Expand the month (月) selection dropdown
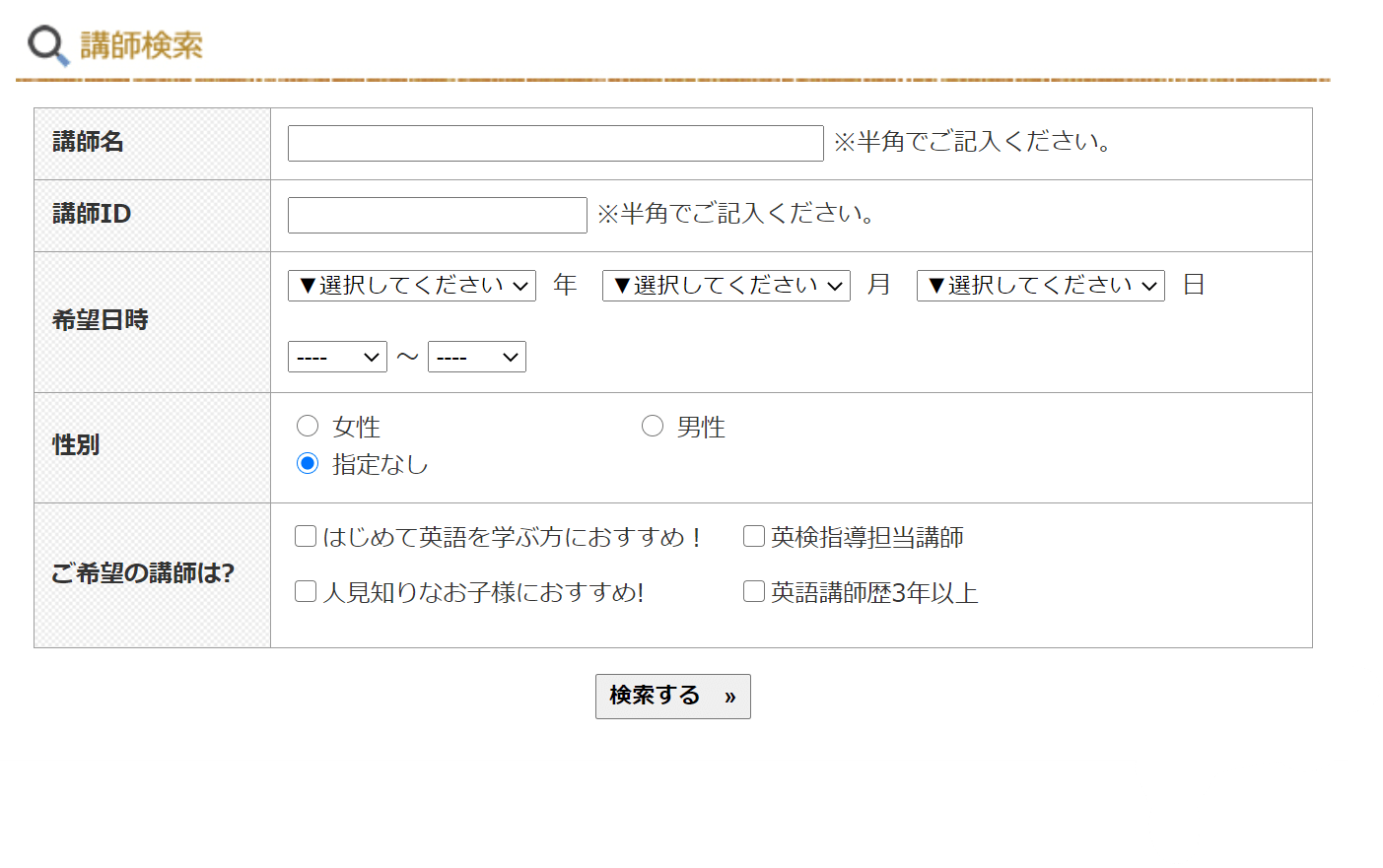 coord(726,286)
